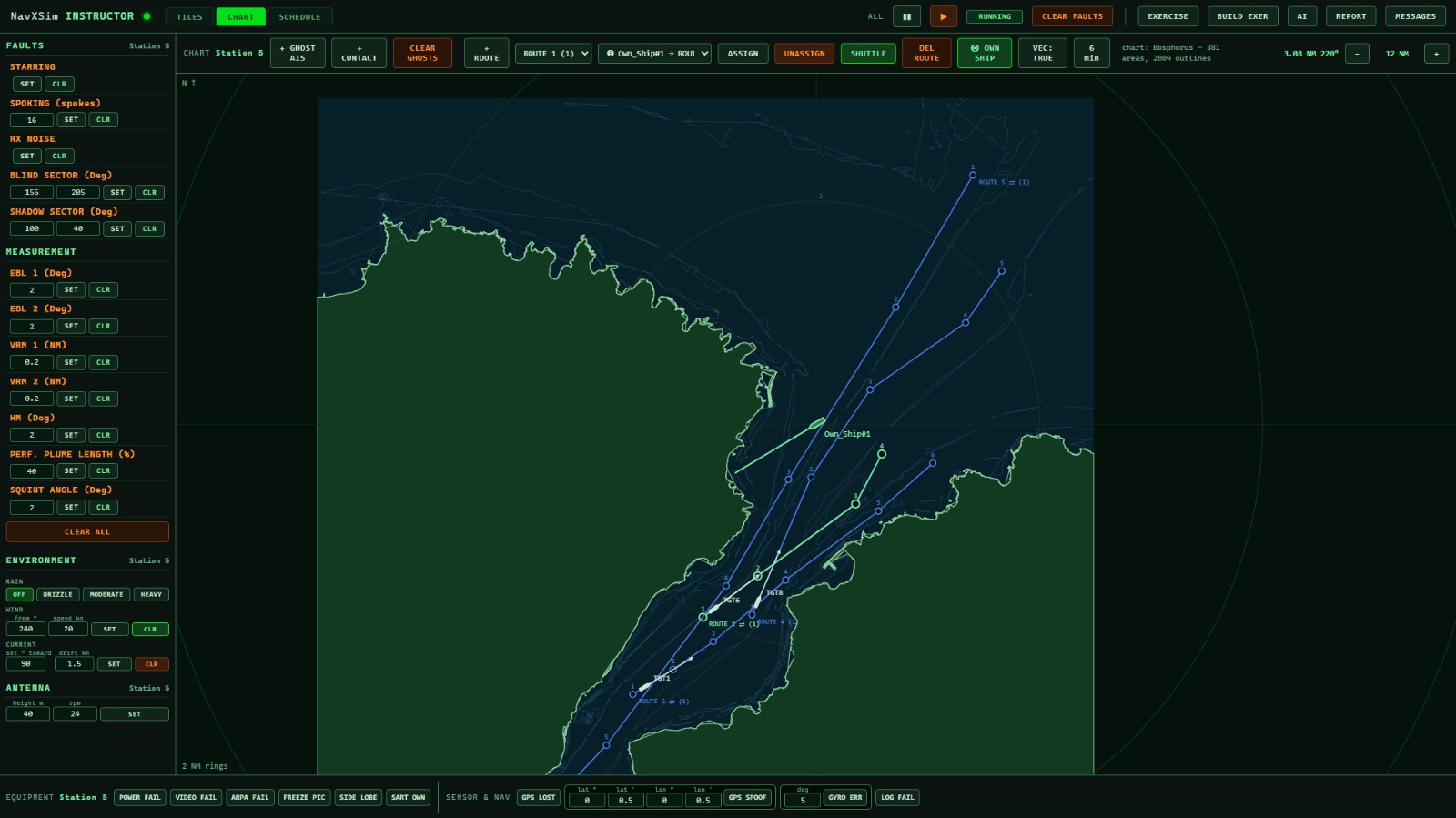Add a new contact
Image resolution: width=1456 pixels, height=818 pixels.
[359, 53]
